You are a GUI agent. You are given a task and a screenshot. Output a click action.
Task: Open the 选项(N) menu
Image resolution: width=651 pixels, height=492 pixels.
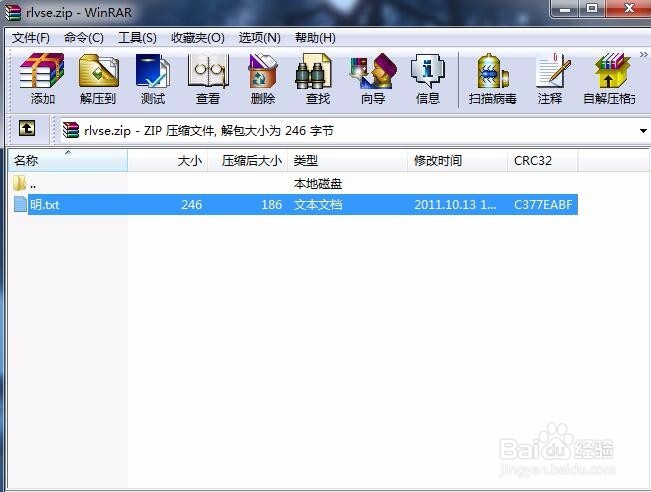pyautogui.click(x=259, y=38)
